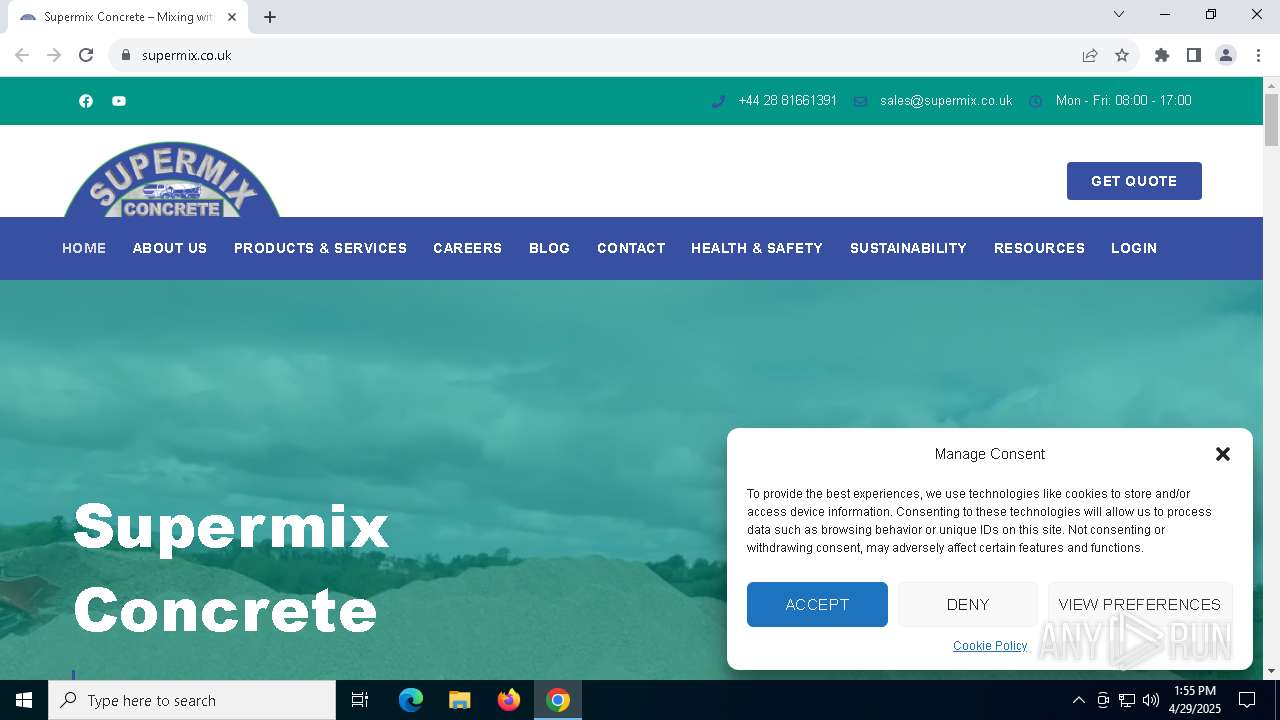Viewport: 1280px width, 720px height.
Task: Click the Chrome icon on the taskbar
Action: [x=558, y=700]
